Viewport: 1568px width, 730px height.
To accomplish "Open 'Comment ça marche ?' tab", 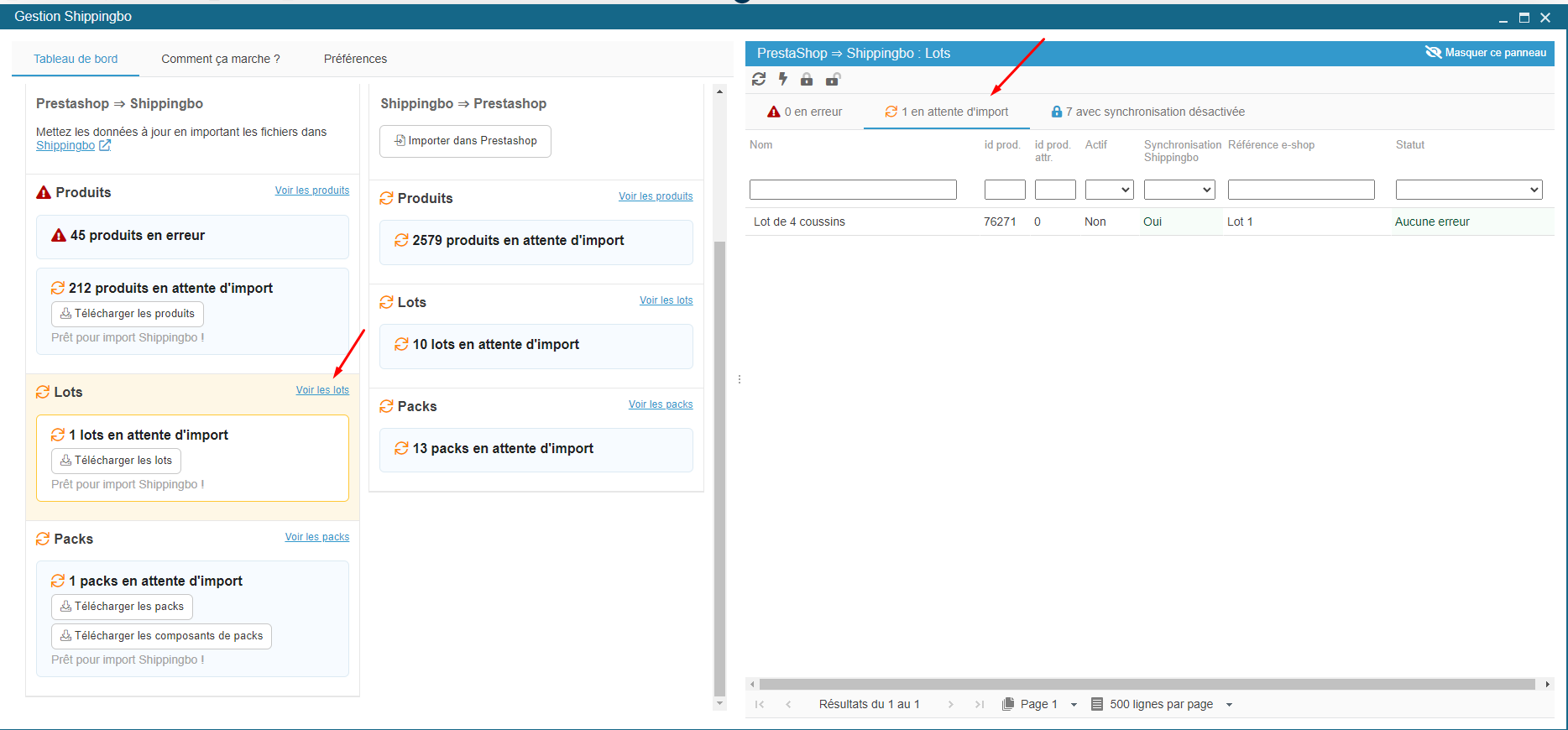I will 221,59.
